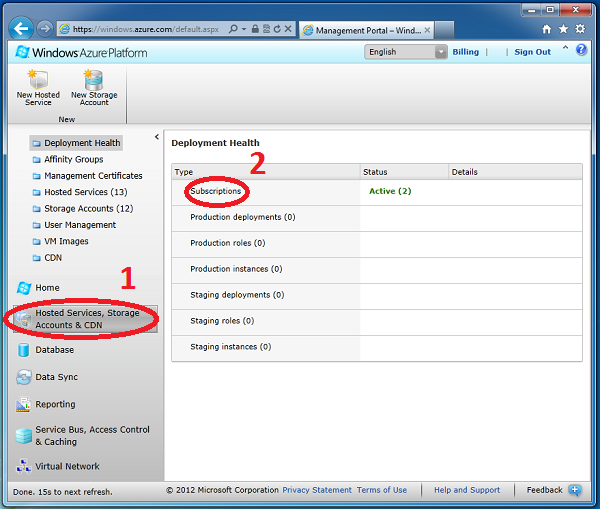Click the Status column header
The height and width of the screenshot is (509, 600).
[x=404, y=172]
